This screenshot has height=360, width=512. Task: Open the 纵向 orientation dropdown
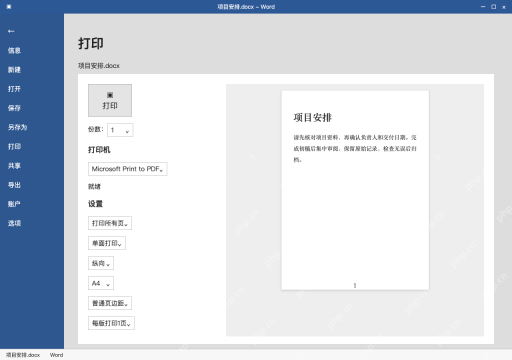tap(101, 263)
